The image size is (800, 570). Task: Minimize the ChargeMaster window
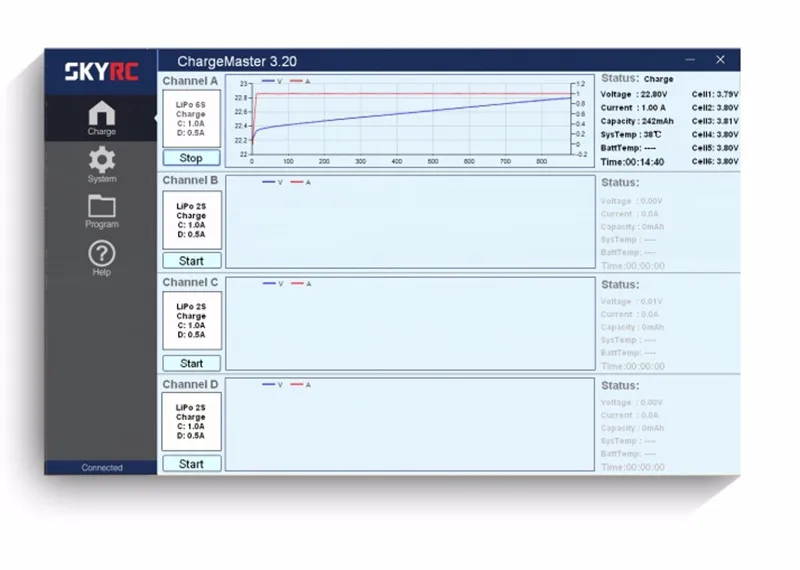(x=690, y=60)
